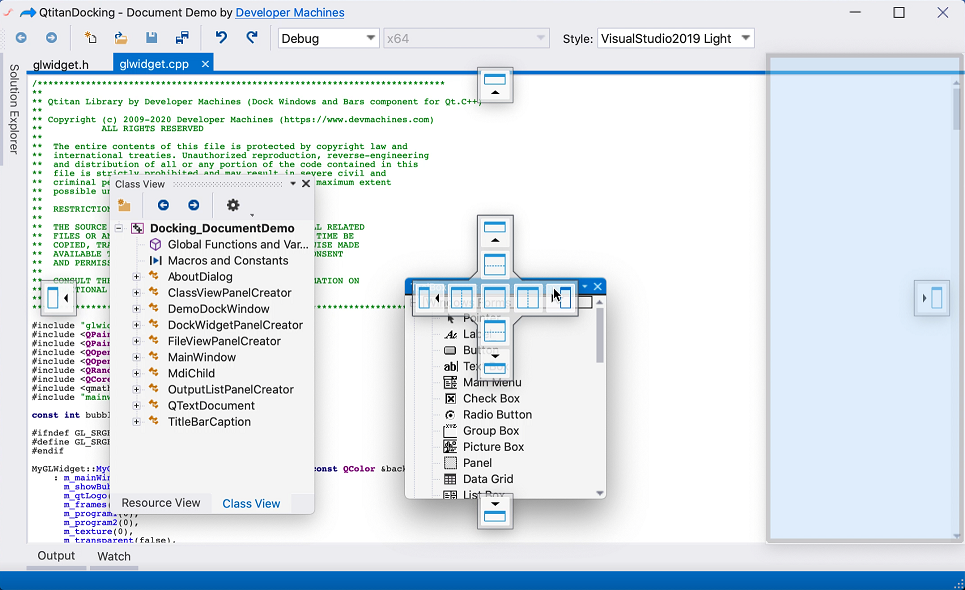Click the folder icon in Class View toolbar
Viewport: 965px width, 590px height.
124,205
